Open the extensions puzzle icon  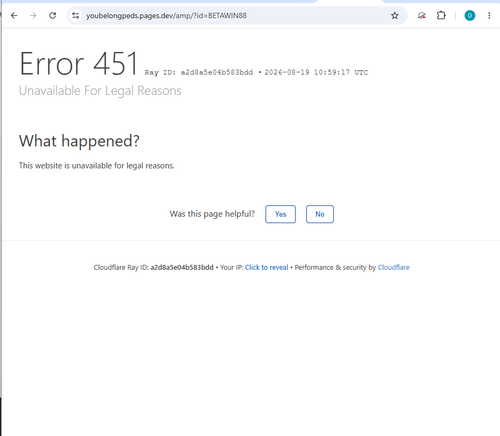(441, 15)
